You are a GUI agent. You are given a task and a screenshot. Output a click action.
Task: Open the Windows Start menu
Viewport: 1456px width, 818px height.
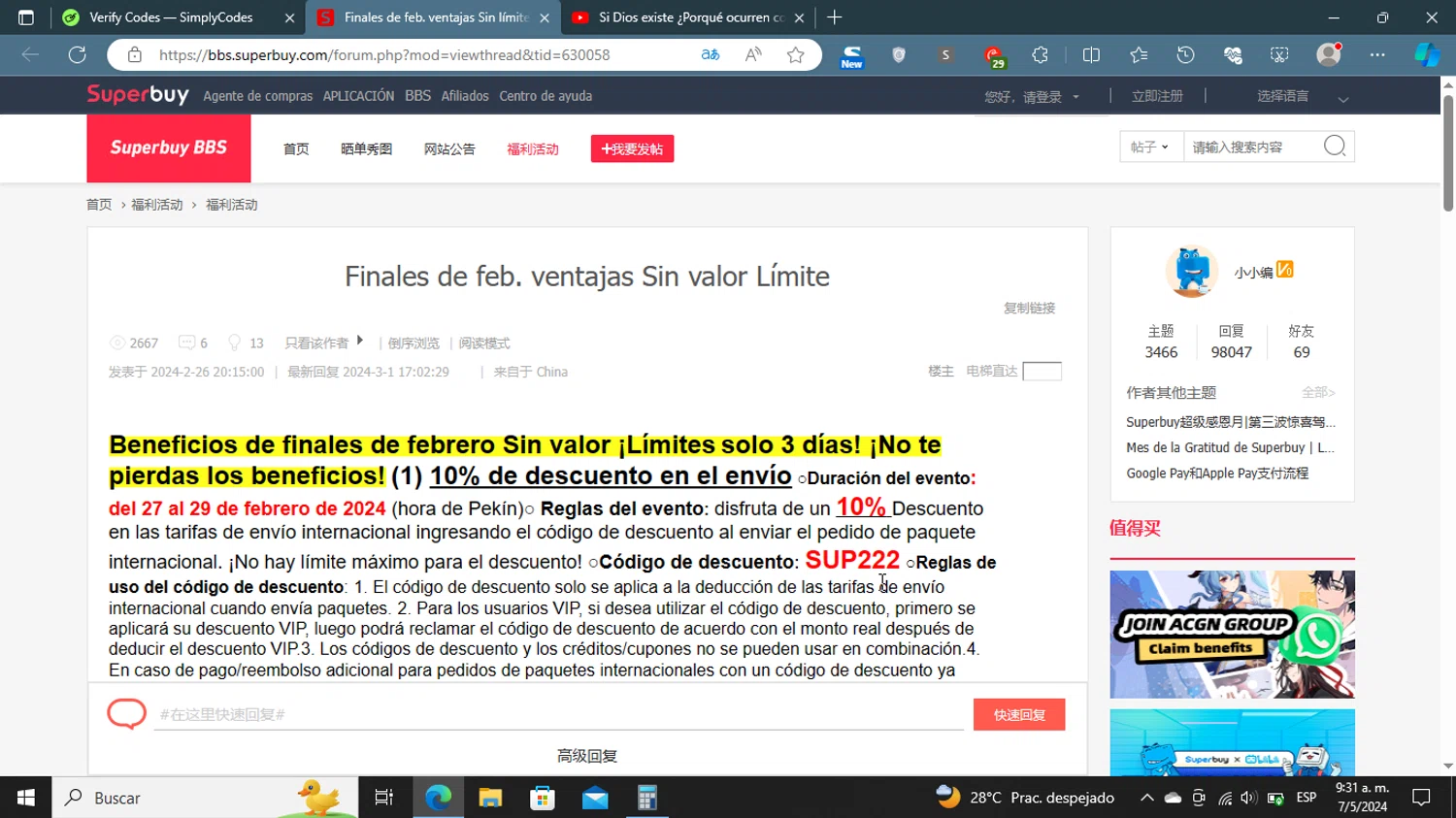(26, 798)
